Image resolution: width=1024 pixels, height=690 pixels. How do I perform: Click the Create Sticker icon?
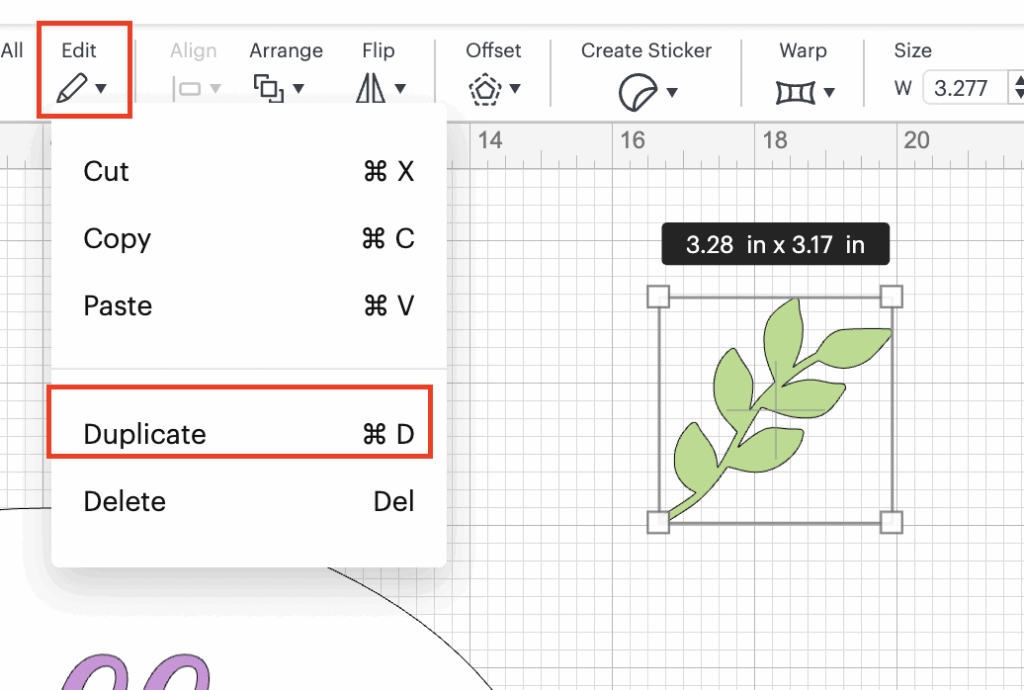tap(634, 93)
